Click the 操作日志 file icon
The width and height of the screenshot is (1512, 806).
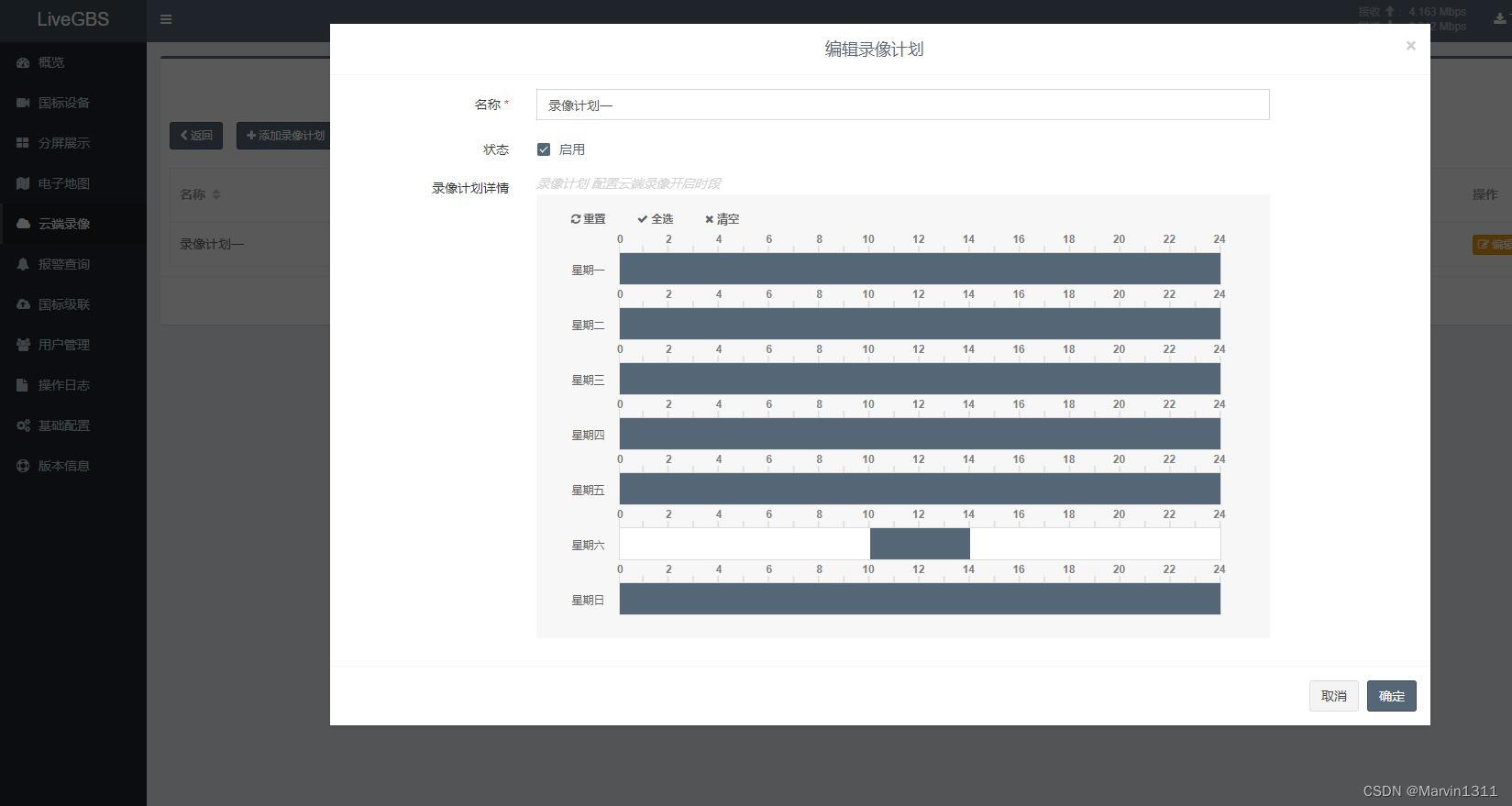pyautogui.click(x=23, y=385)
